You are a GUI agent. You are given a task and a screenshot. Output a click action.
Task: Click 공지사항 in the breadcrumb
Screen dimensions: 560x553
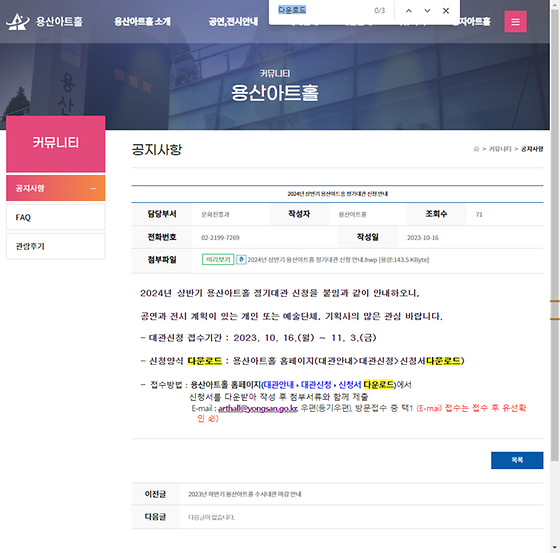(x=532, y=149)
